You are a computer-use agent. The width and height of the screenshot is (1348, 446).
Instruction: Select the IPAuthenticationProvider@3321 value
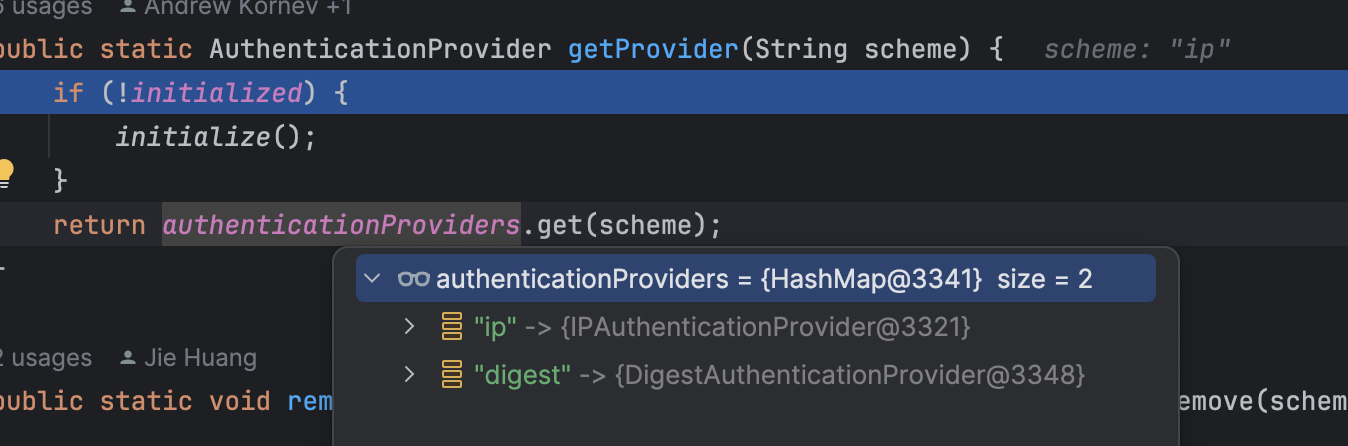pos(765,327)
